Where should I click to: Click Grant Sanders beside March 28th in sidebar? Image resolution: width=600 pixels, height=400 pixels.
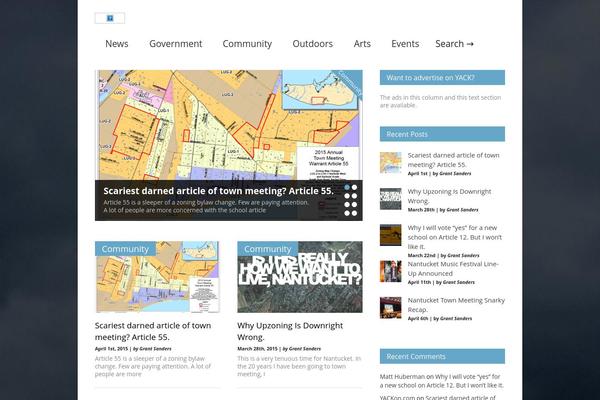462,210
